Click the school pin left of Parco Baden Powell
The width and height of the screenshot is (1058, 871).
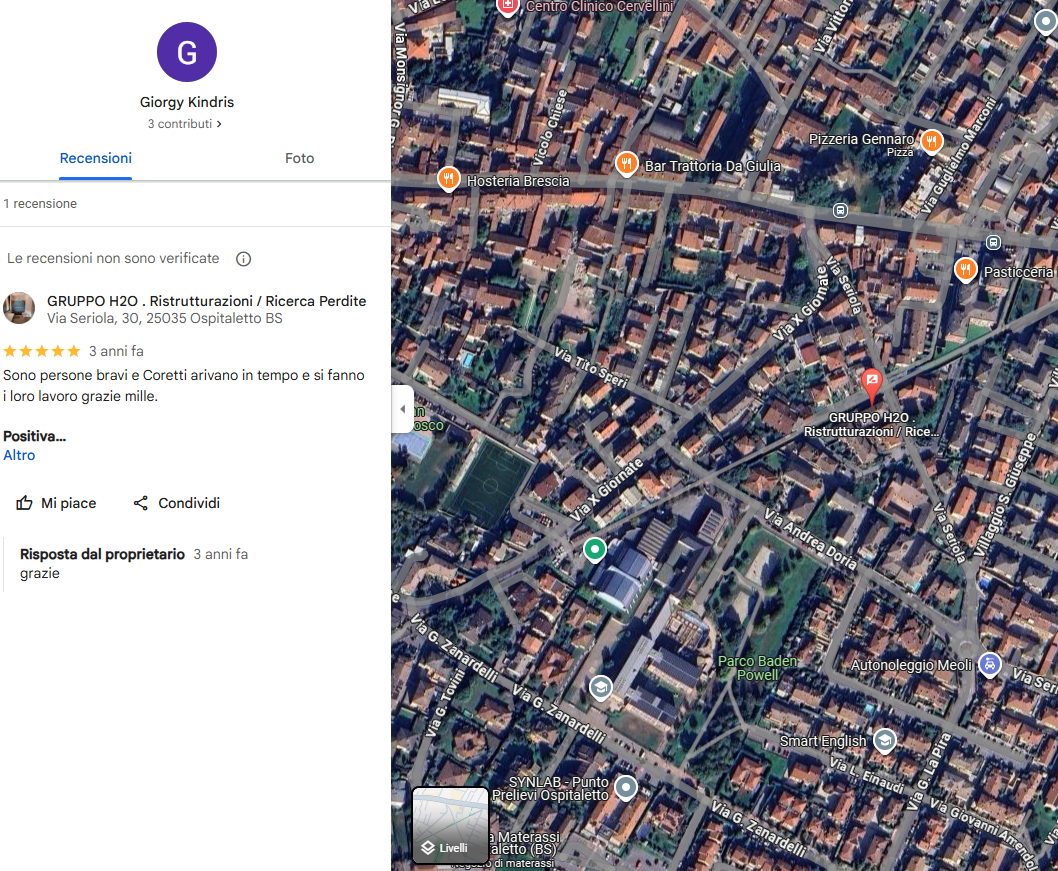coord(601,688)
